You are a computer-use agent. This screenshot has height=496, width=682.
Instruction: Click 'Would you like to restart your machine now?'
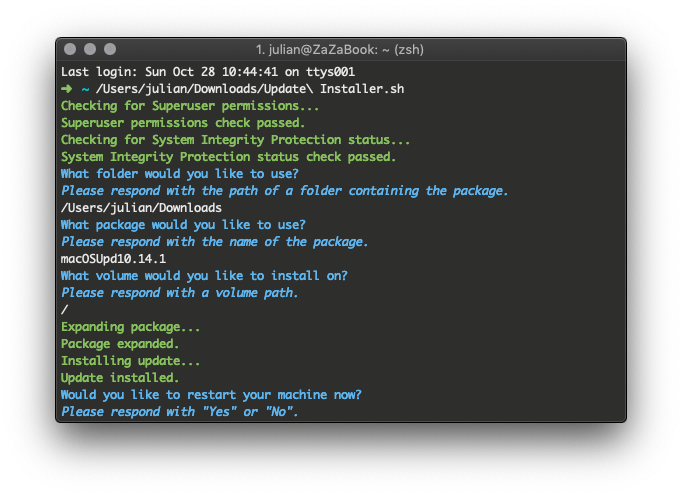pos(211,395)
